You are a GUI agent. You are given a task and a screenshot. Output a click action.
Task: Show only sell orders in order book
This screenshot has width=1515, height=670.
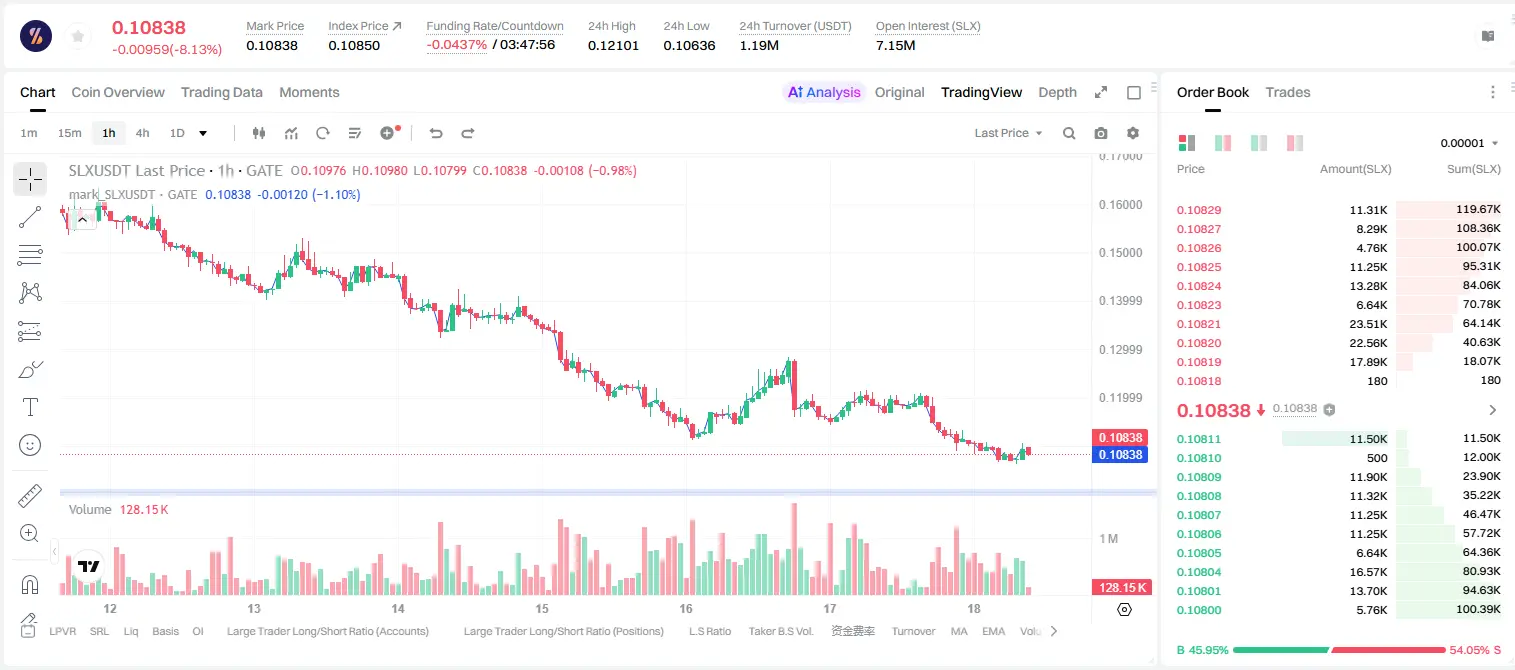click(1295, 143)
